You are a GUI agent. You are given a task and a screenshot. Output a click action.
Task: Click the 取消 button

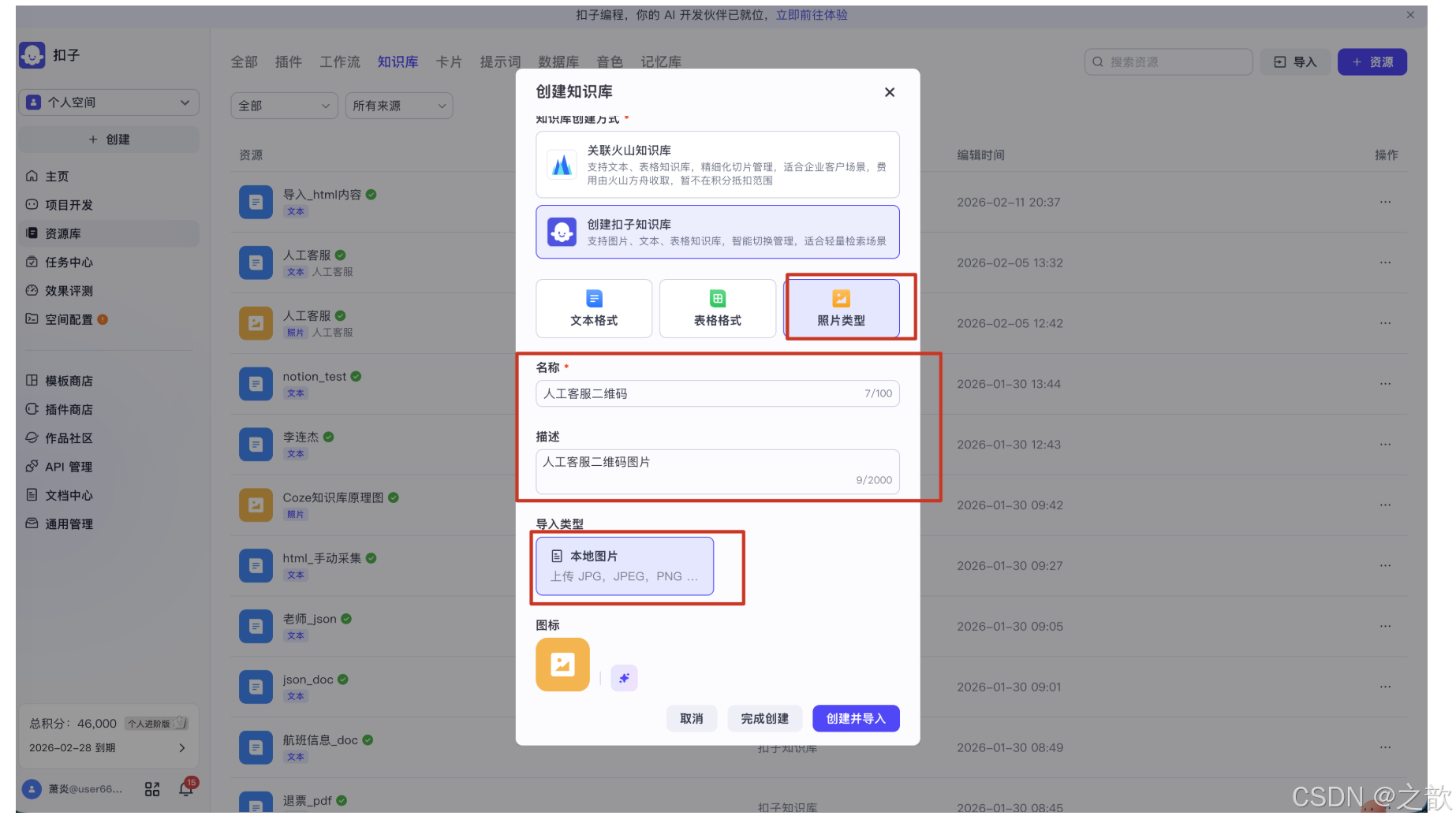692,718
